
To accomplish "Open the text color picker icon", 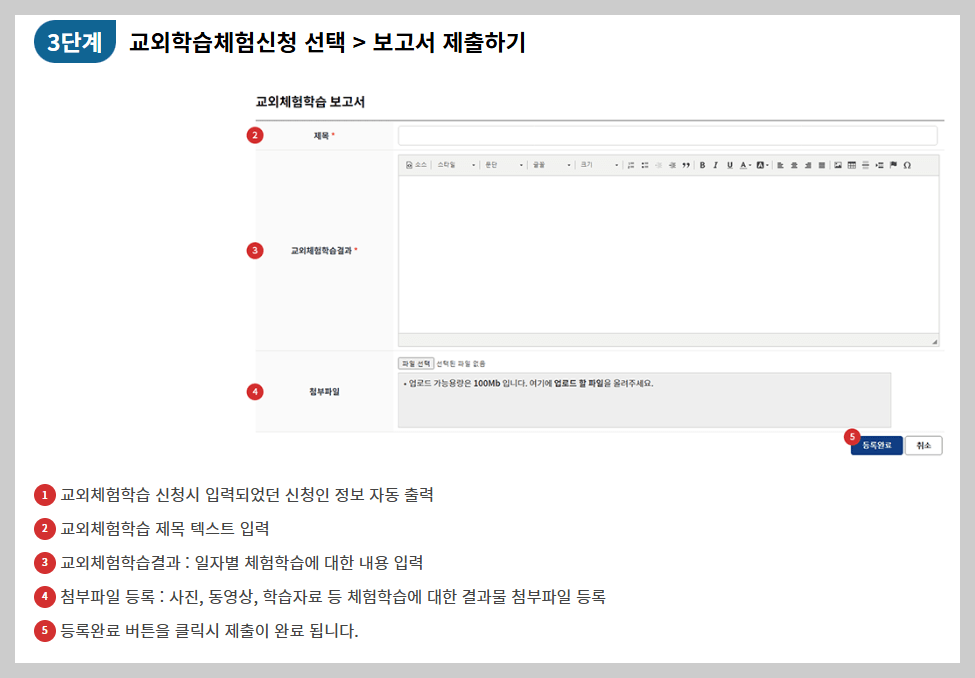I will point(743,166).
